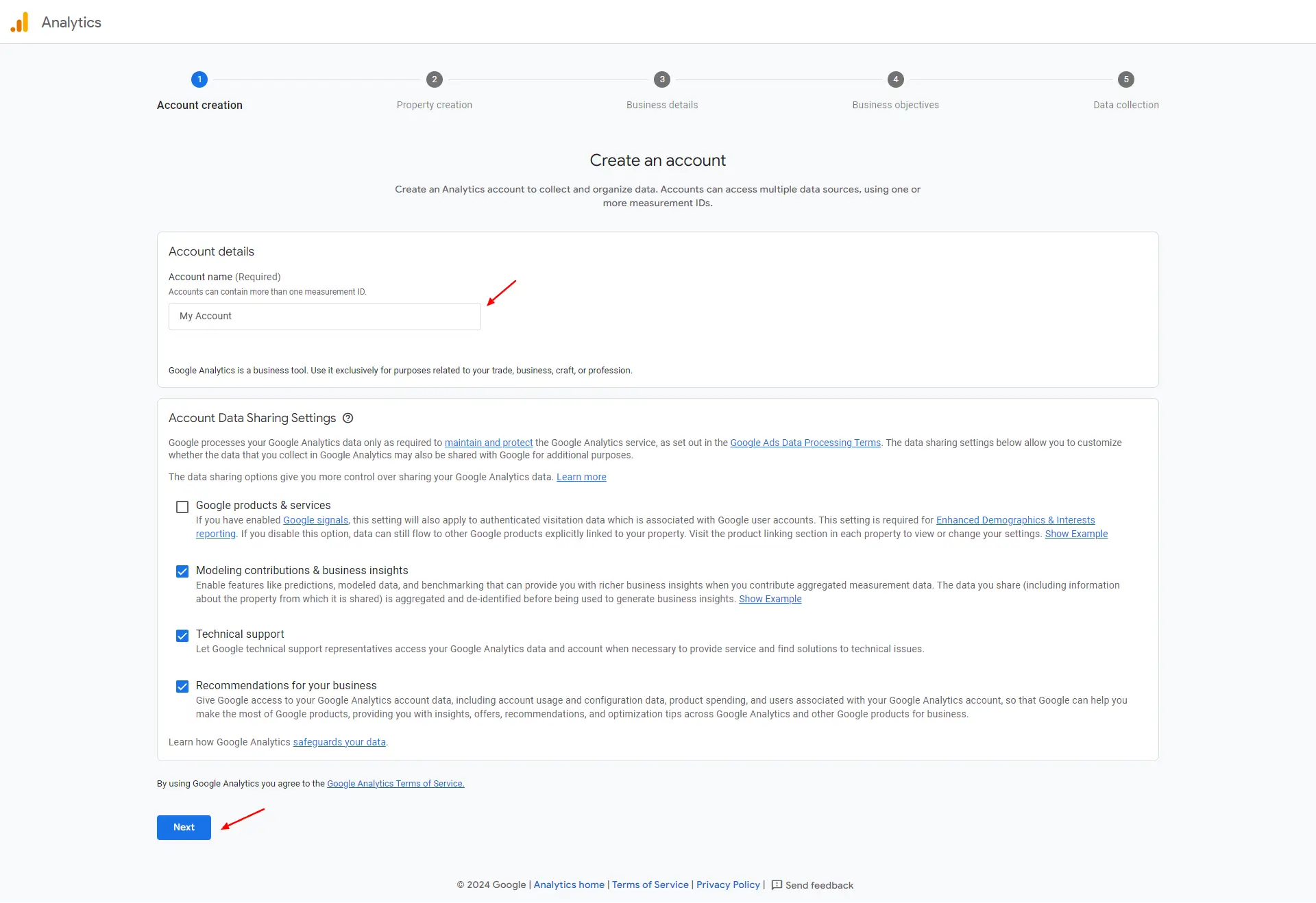Open the Analytics home footer link
This screenshot has width=1316, height=903.
click(569, 885)
